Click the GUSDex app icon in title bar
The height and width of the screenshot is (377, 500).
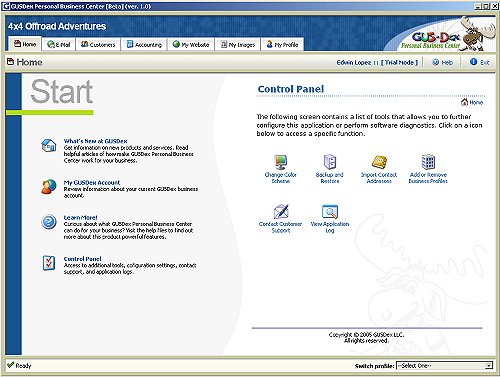(6, 6)
